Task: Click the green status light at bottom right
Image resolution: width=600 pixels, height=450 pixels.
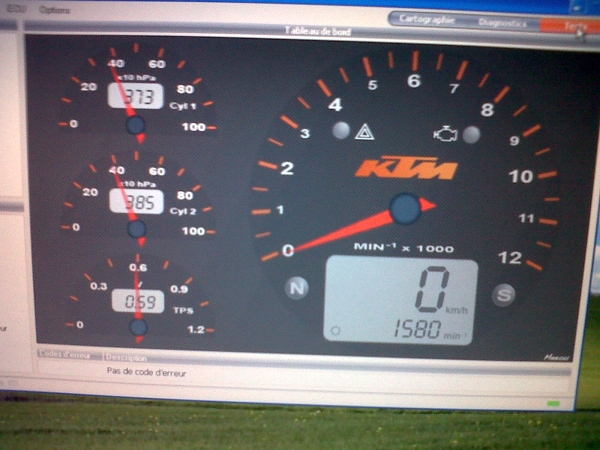Action: [553, 404]
